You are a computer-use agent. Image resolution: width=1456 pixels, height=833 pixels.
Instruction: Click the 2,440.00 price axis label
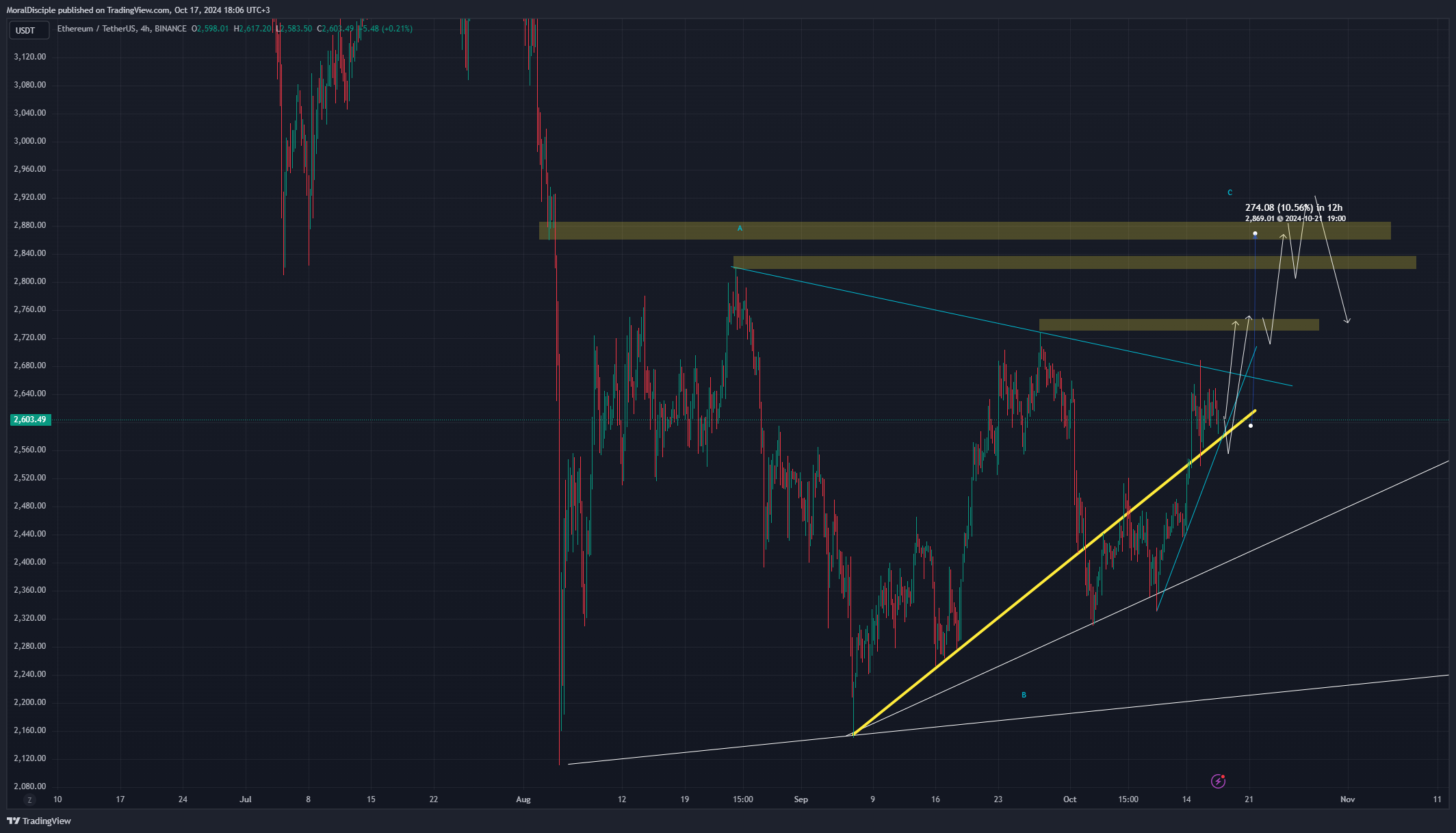pyautogui.click(x=30, y=534)
